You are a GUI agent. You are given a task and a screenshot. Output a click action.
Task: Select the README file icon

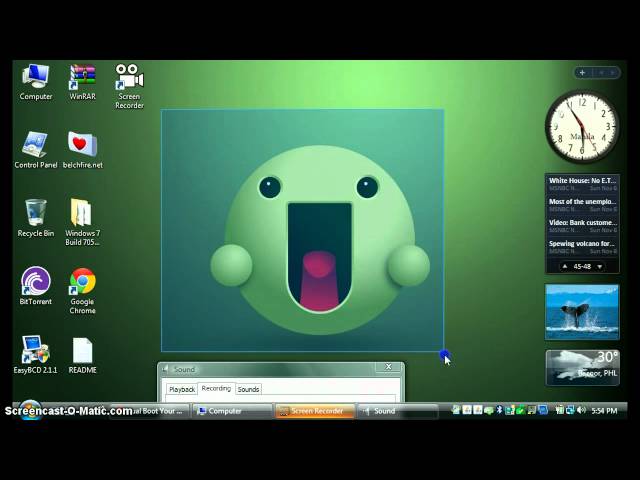pyautogui.click(x=82, y=355)
